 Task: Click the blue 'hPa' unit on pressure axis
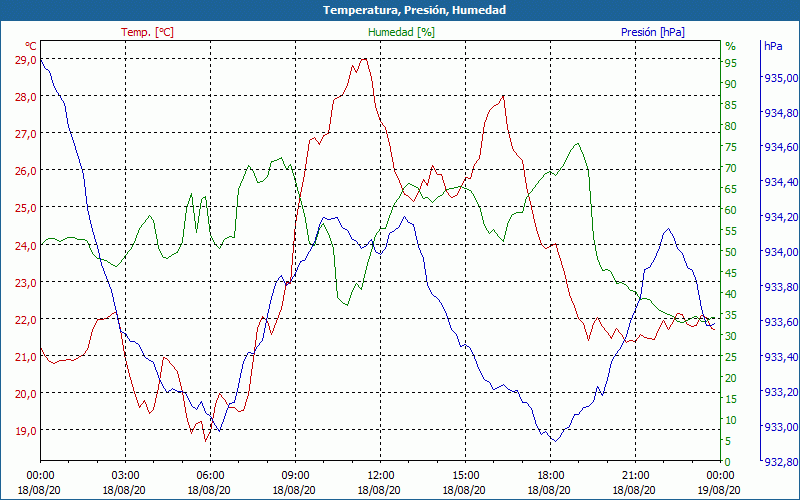(773, 46)
